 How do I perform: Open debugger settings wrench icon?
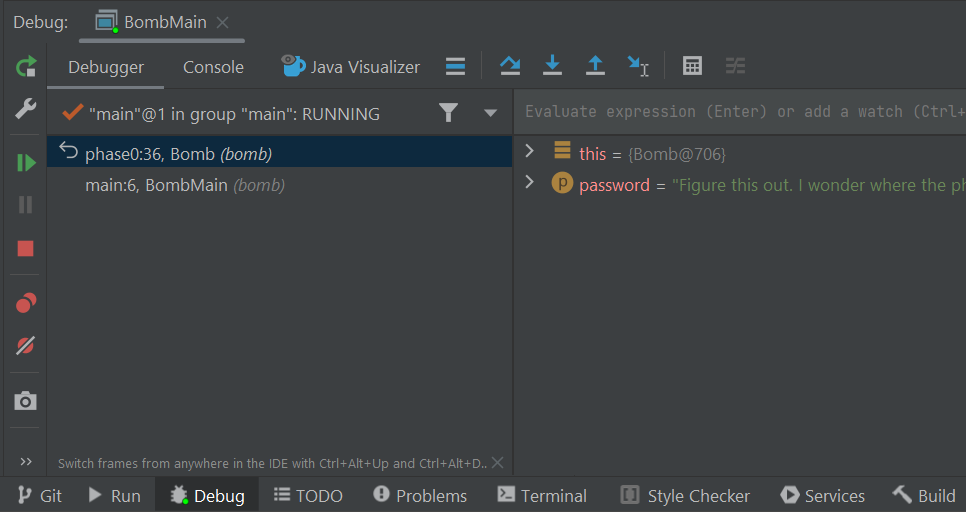point(26,109)
